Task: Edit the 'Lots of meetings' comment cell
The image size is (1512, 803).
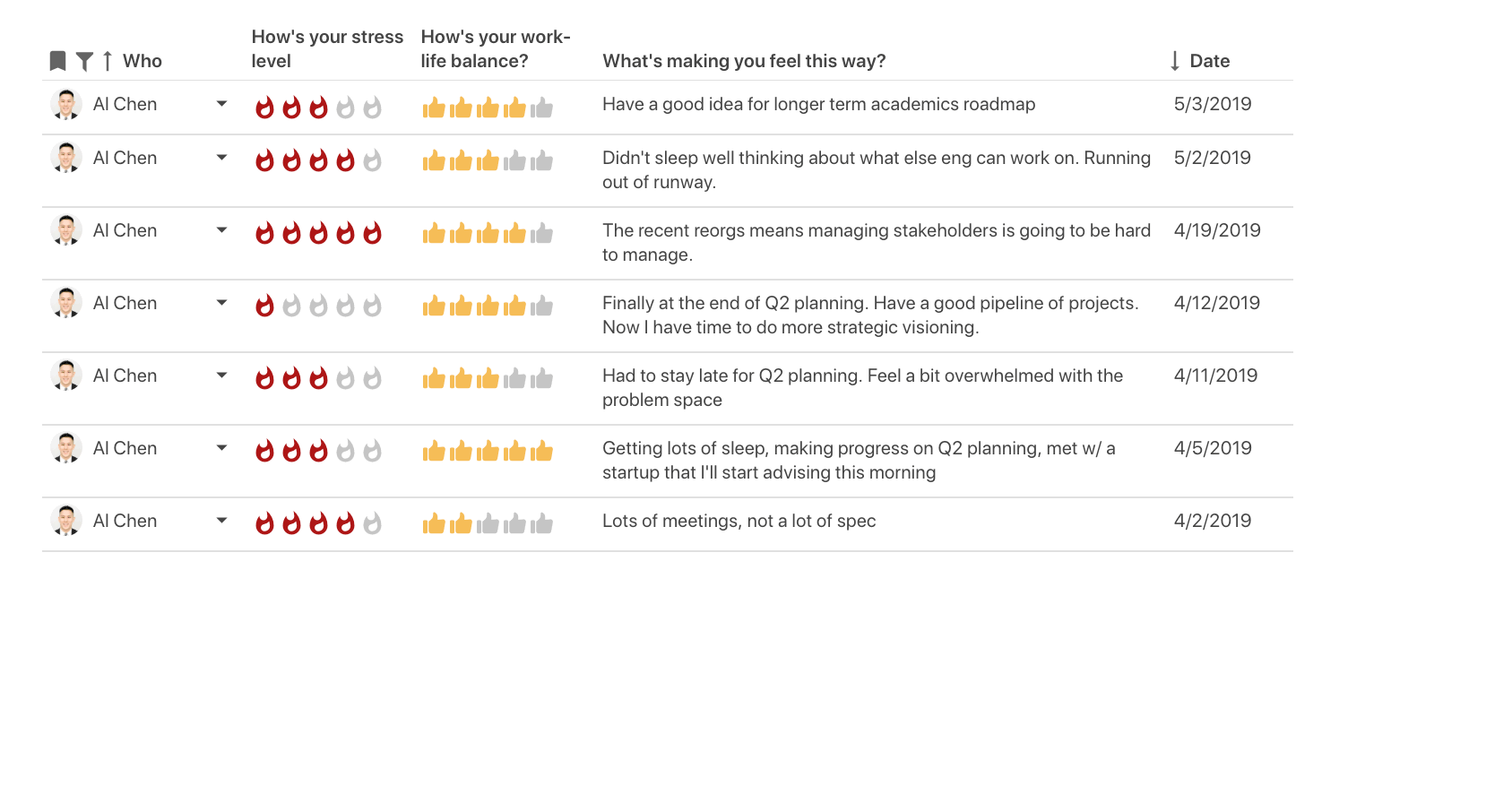Action: pos(739,521)
